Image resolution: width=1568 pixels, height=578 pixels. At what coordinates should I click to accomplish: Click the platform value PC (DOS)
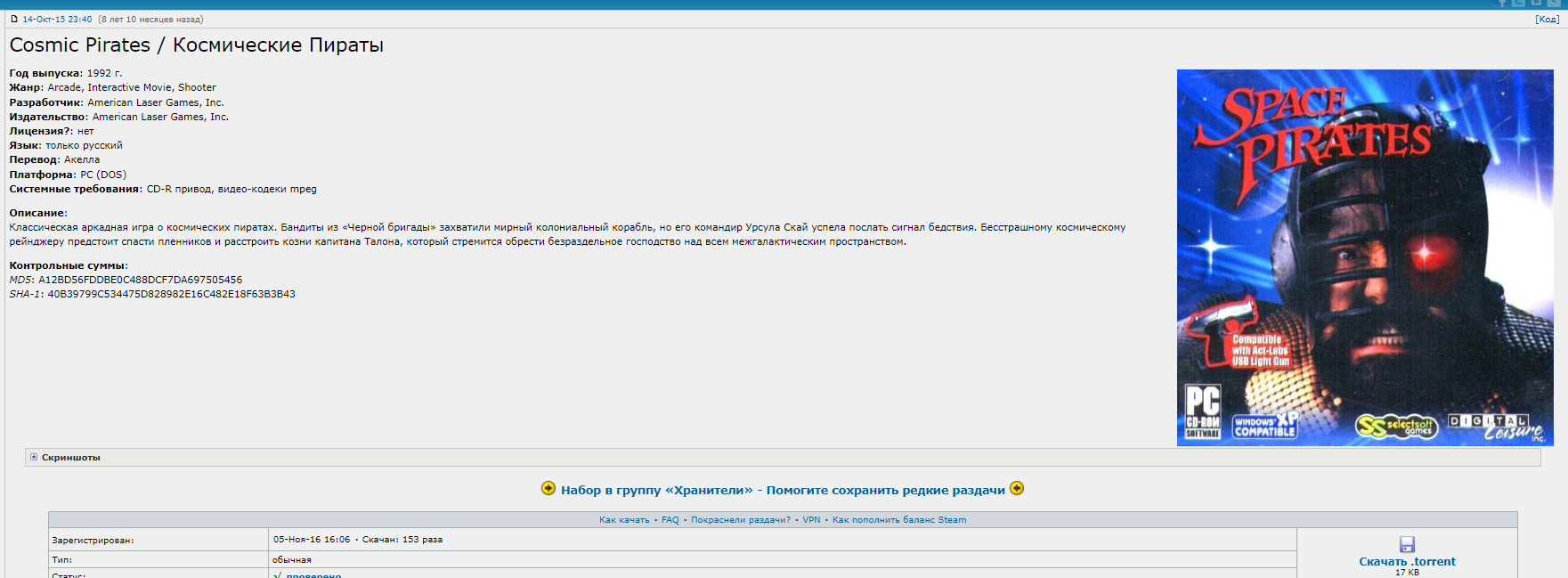103,175
